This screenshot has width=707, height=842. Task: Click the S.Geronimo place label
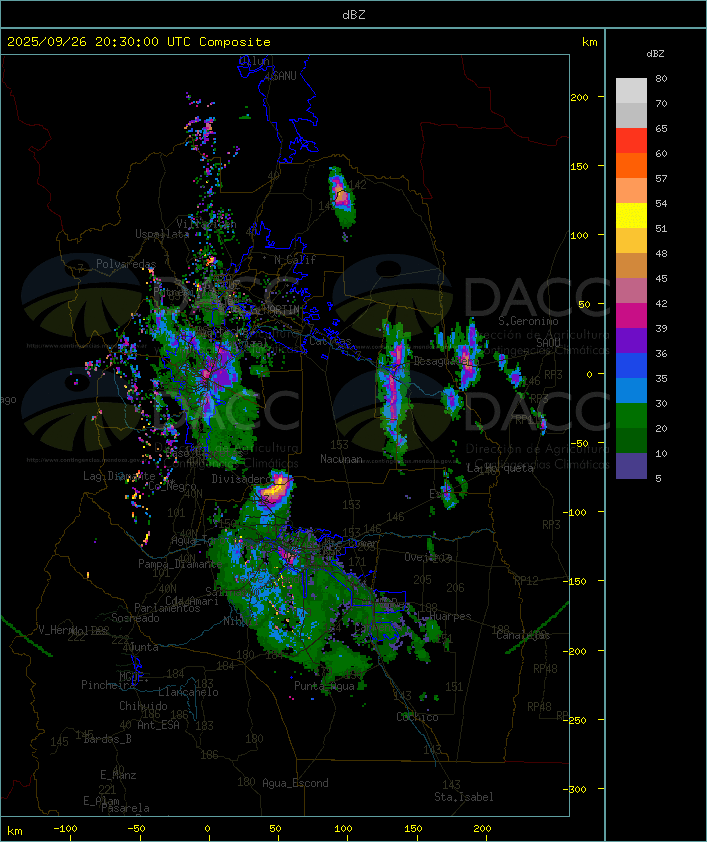(x=528, y=321)
